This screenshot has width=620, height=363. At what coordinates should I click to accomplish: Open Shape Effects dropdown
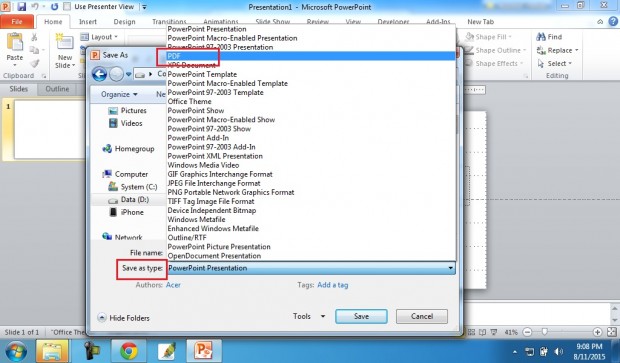pos(494,63)
